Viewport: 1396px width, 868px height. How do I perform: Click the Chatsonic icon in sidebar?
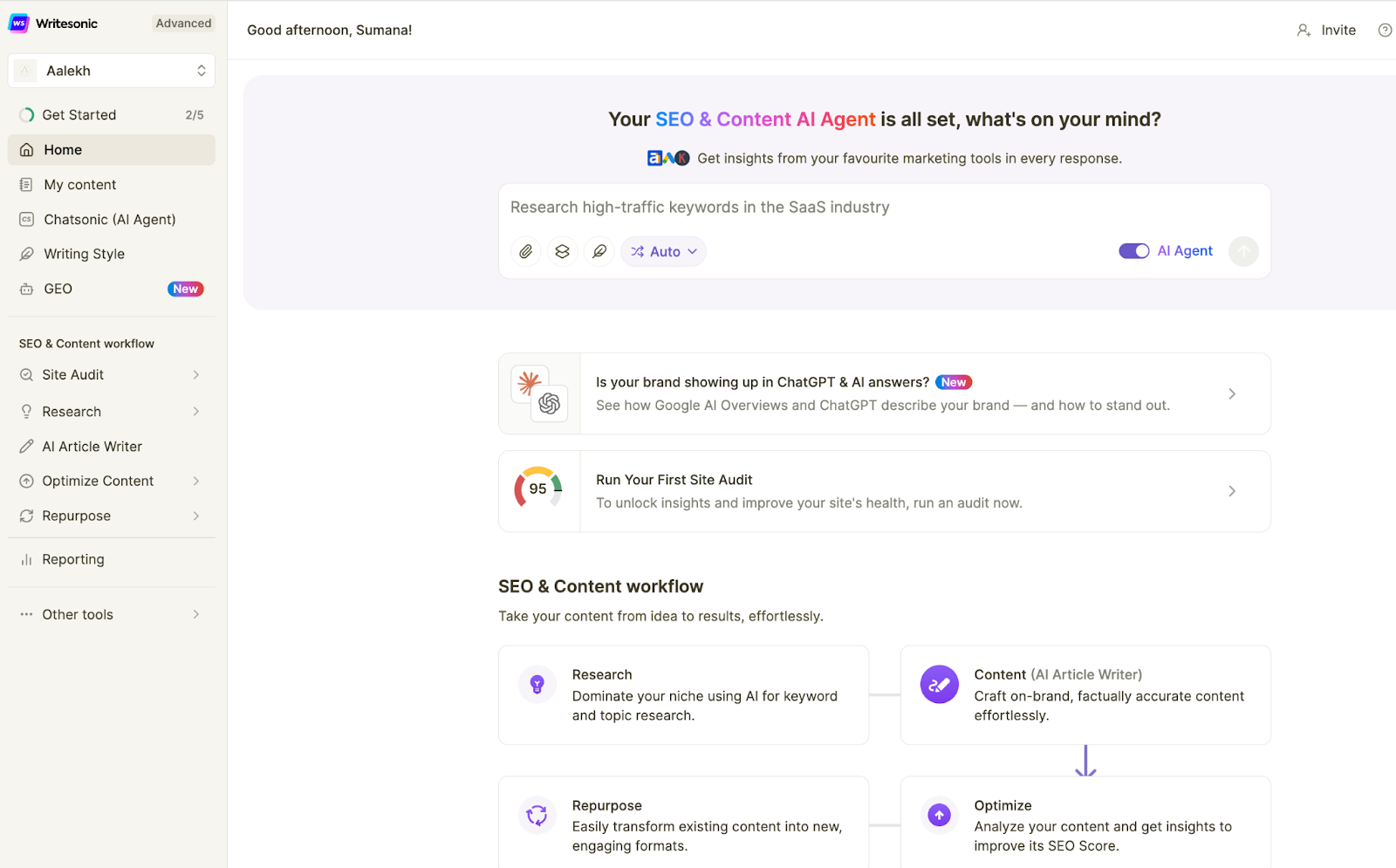point(27,220)
